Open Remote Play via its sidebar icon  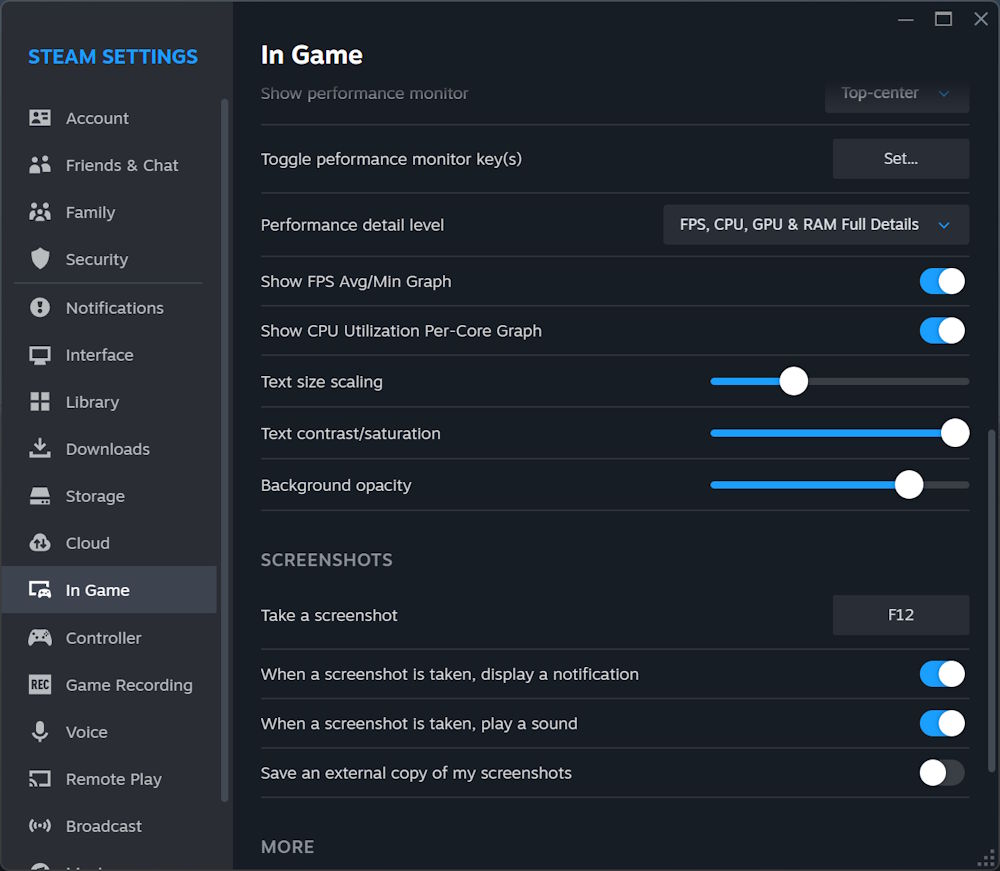point(39,779)
